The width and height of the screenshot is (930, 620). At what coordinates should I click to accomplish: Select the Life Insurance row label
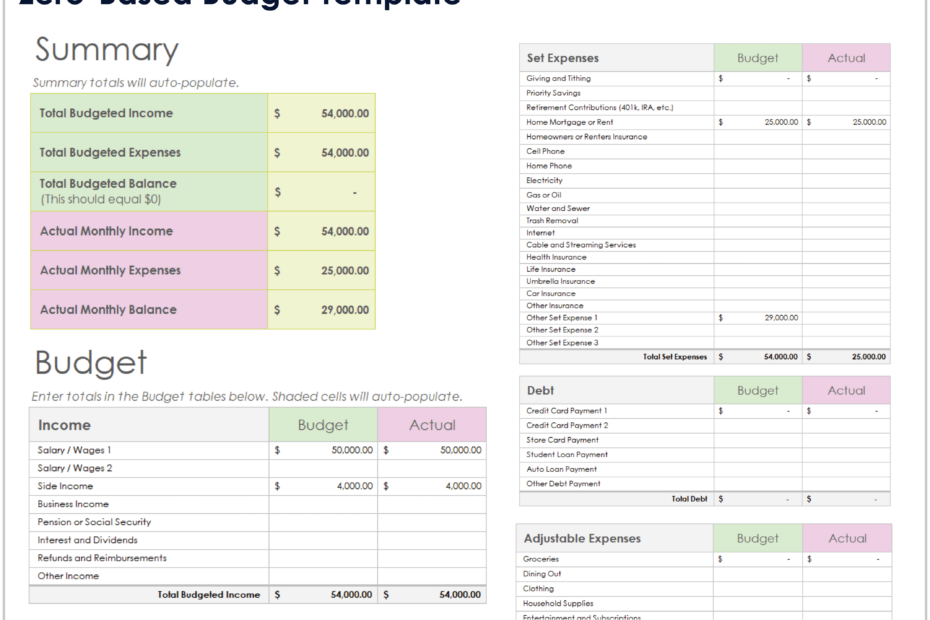tap(551, 269)
